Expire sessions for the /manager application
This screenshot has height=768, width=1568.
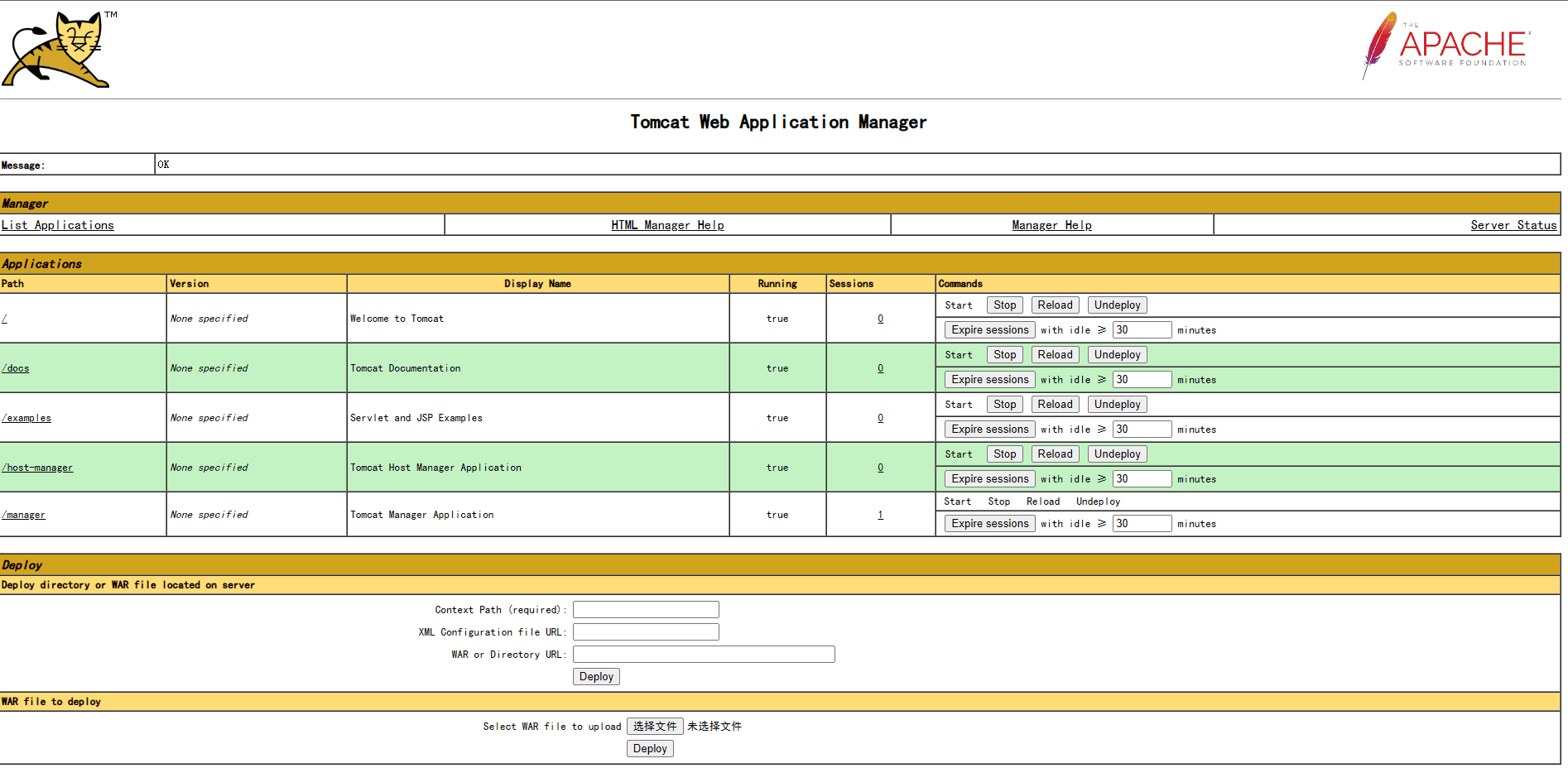(x=989, y=524)
